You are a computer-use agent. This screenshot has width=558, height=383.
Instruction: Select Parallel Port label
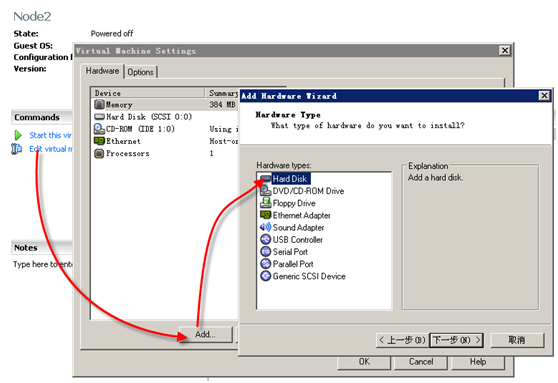click(293, 264)
